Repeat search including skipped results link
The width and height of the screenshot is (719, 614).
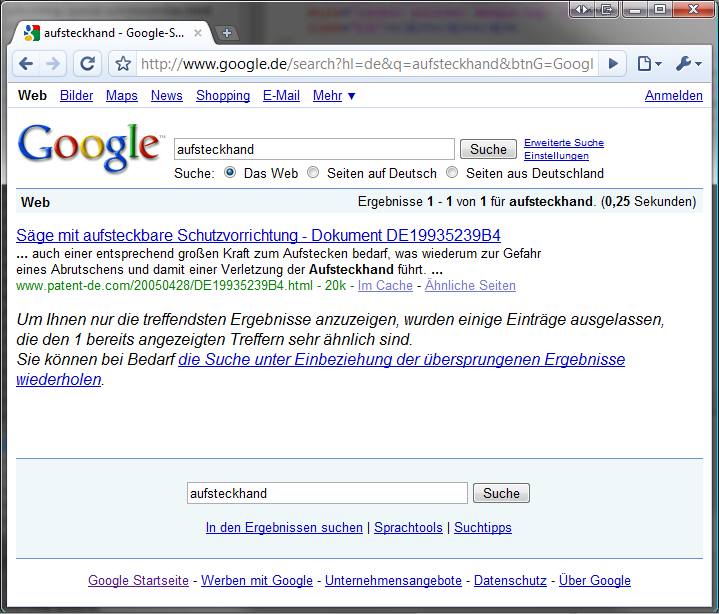(402, 360)
